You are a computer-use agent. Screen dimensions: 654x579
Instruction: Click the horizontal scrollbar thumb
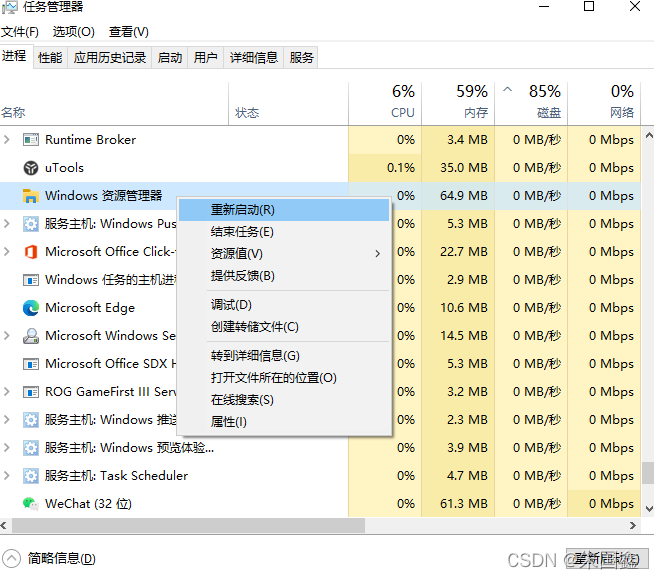(x=188, y=526)
